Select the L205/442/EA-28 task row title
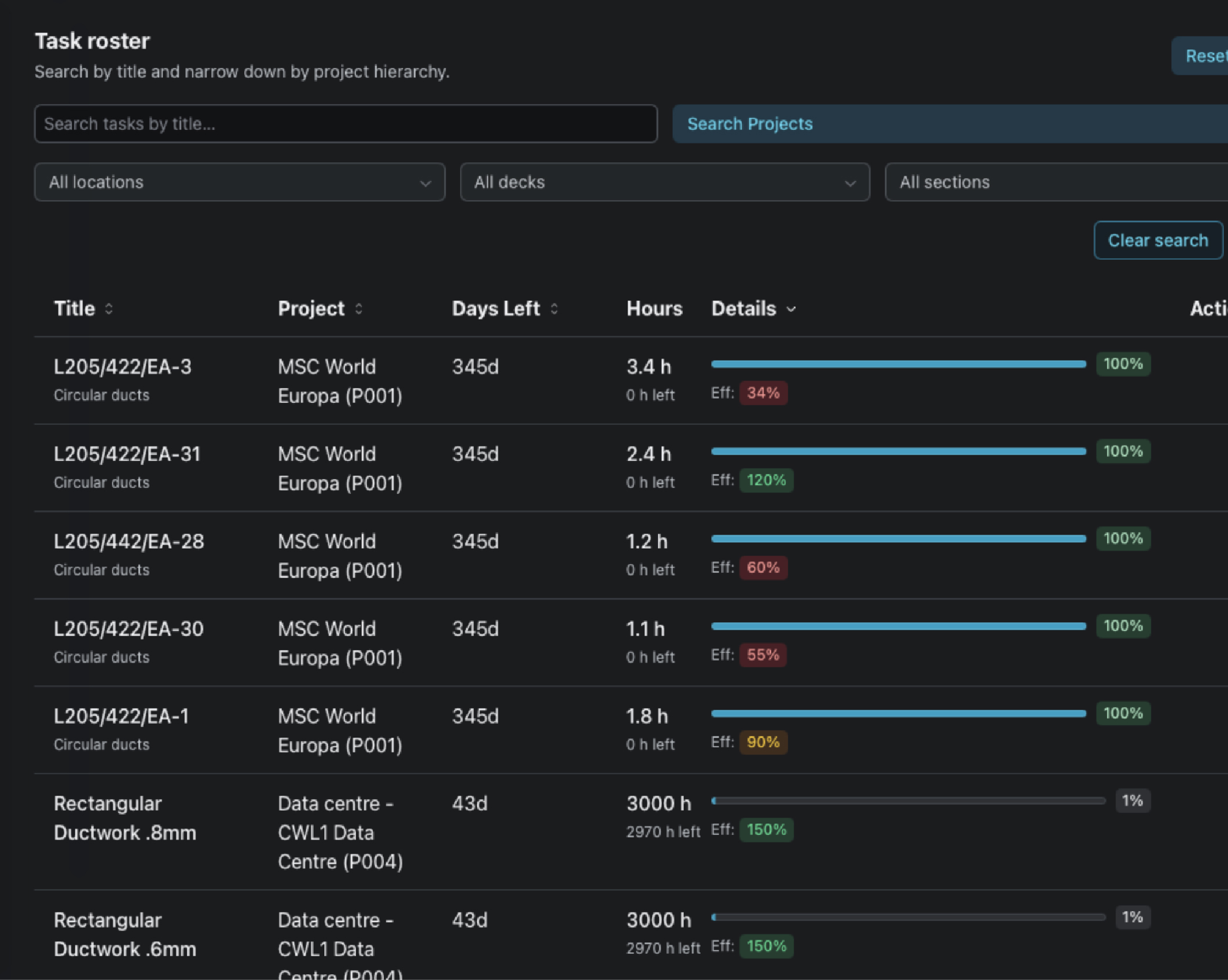 pyautogui.click(x=129, y=541)
